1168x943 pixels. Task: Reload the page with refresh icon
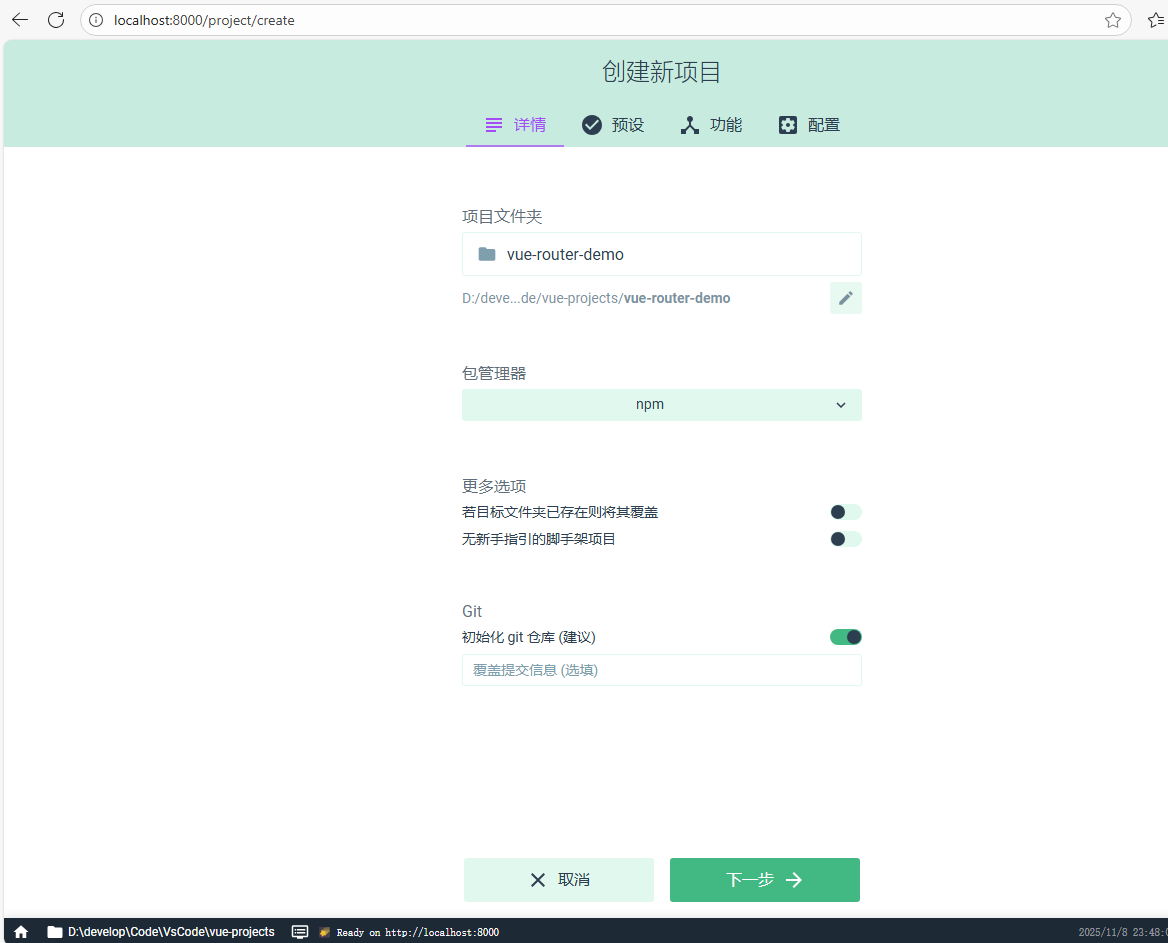click(x=56, y=20)
